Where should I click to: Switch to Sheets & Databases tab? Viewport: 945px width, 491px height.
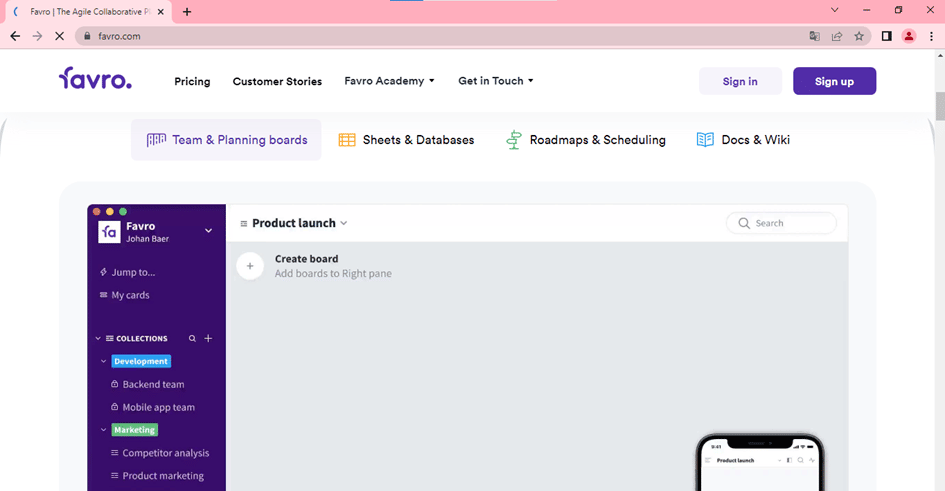(406, 140)
